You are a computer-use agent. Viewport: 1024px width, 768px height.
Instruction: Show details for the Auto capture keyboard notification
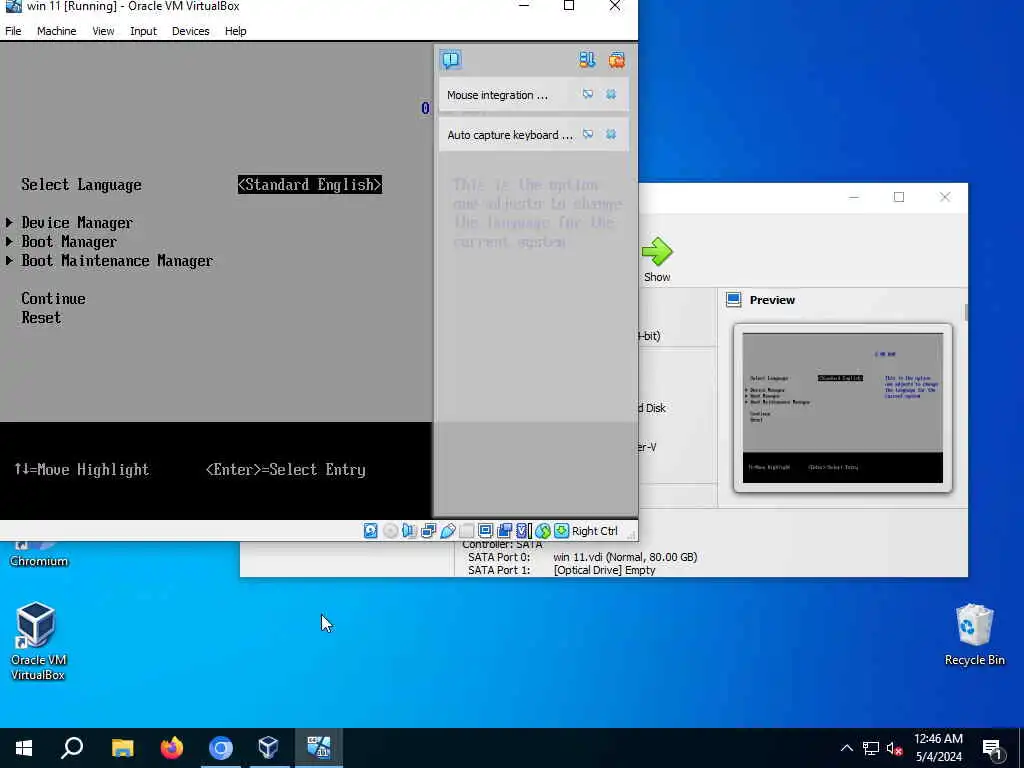(588, 135)
